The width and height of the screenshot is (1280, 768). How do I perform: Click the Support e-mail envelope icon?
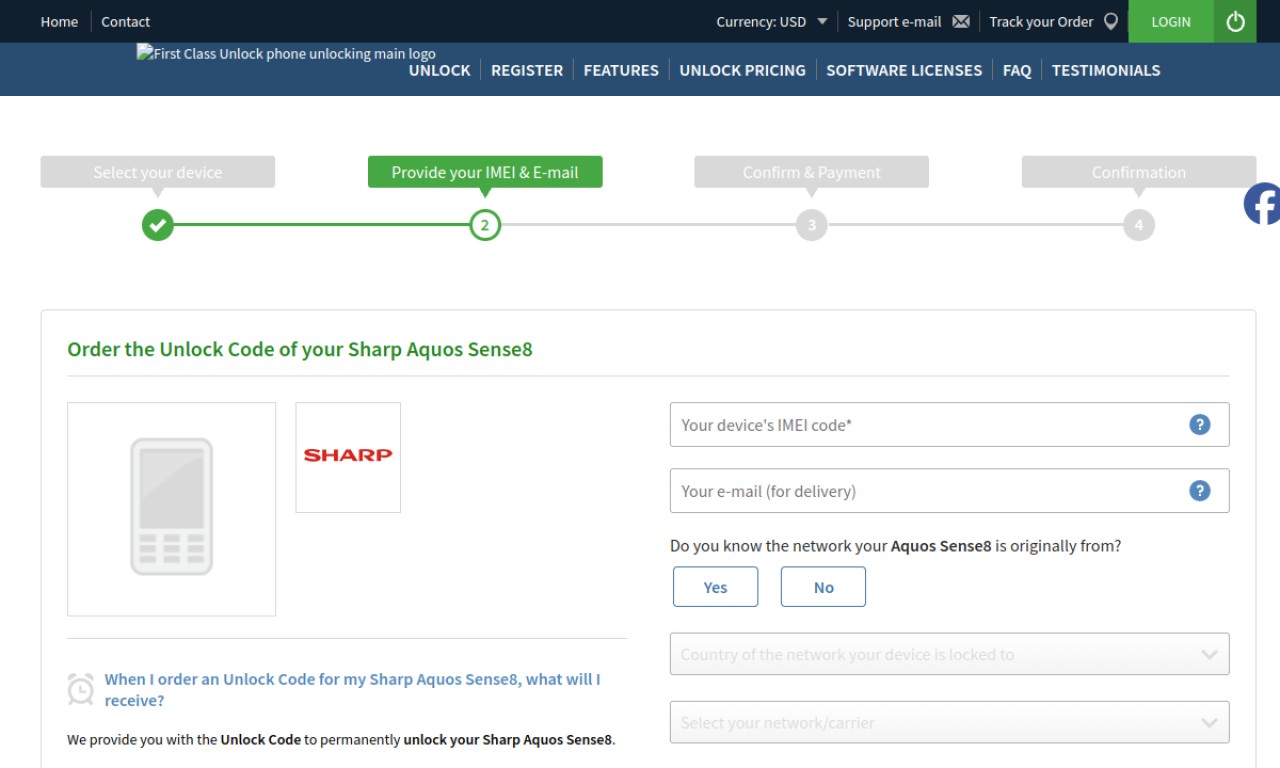961,21
